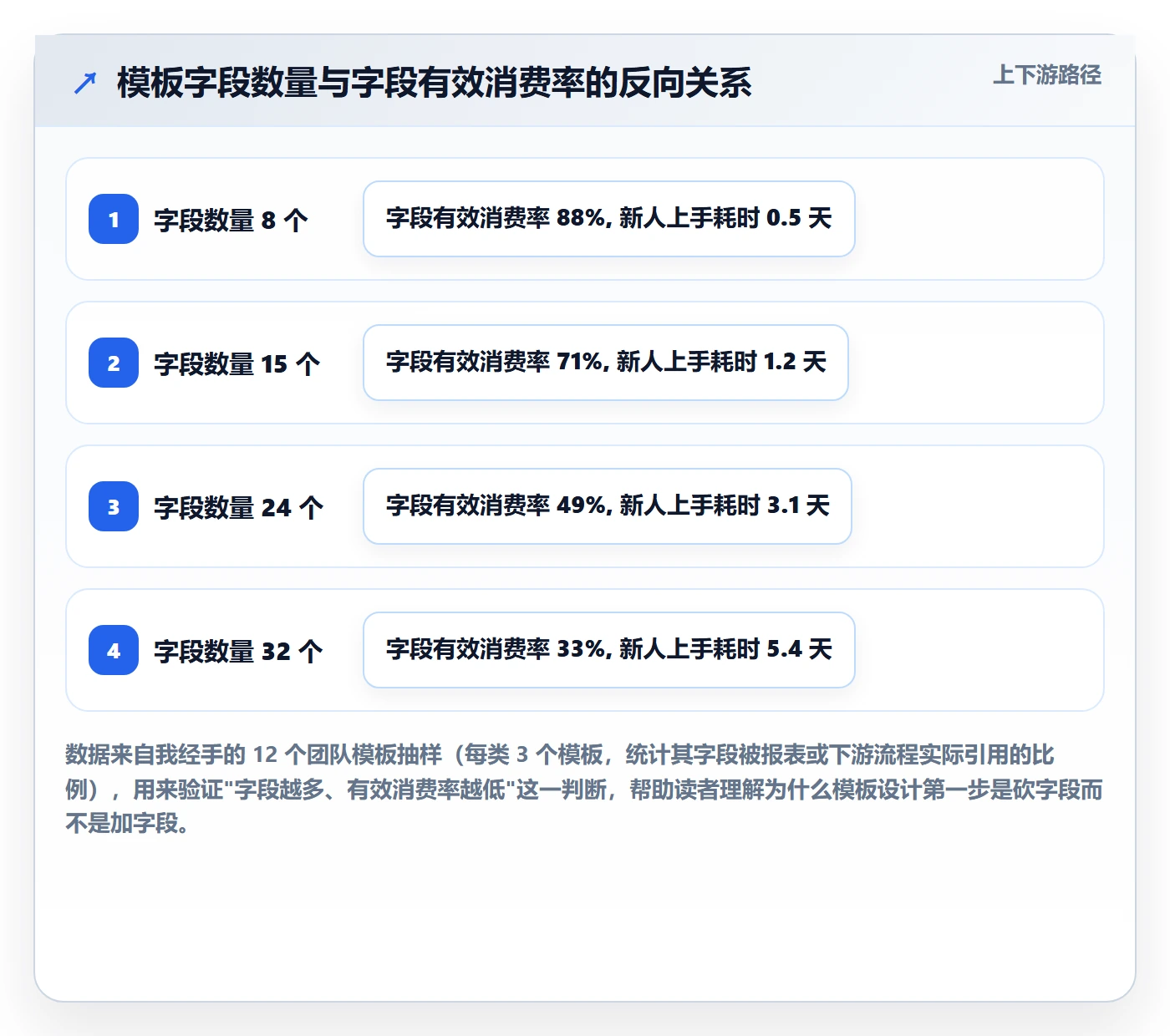Click the box reading 字段有效消费率 88%
1170x1036 pixels.
click(x=609, y=219)
